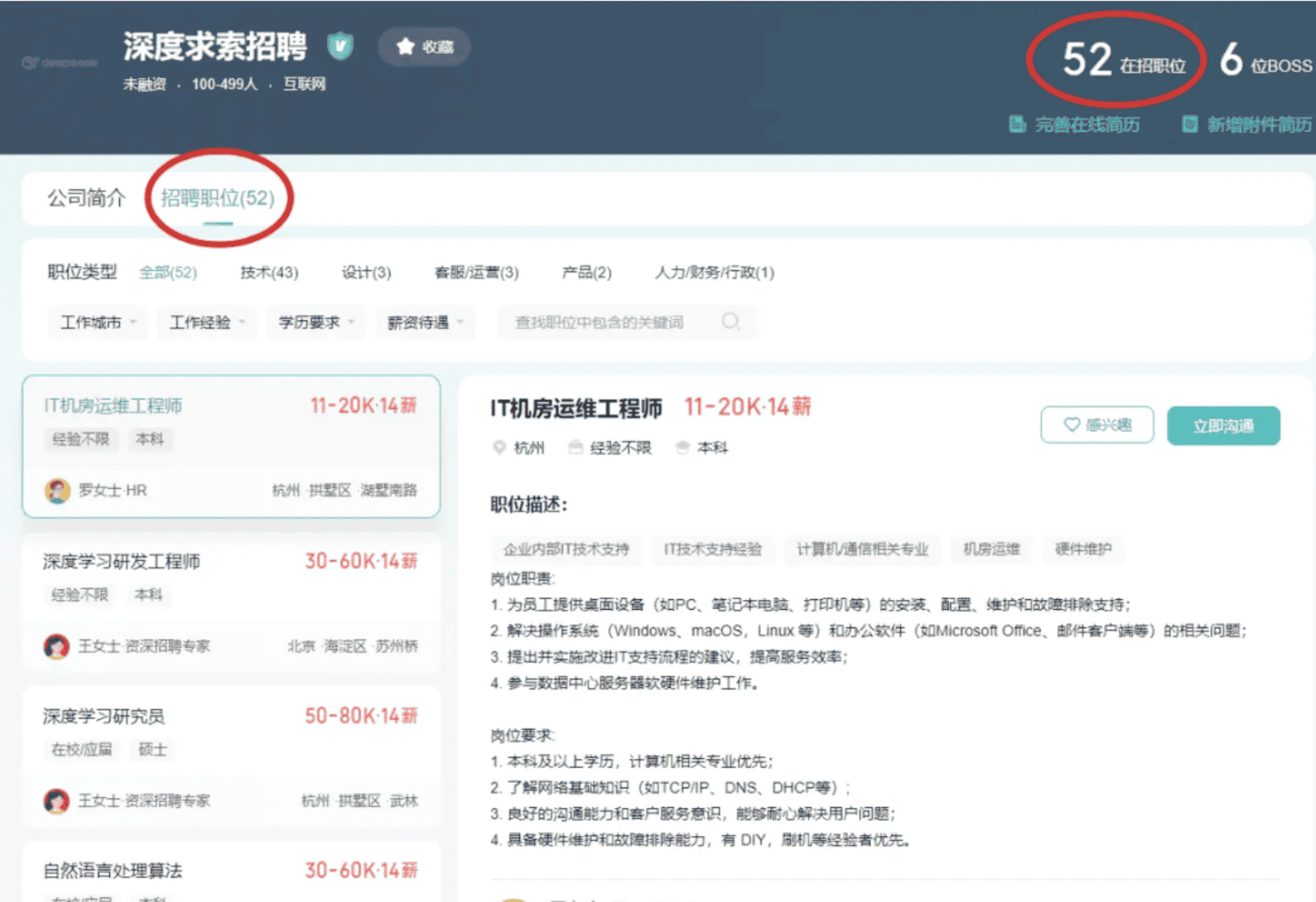Click the attachment icon beside 新增附件简历
Viewport: 1316px width, 902px height.
[x=1190, y=124]
